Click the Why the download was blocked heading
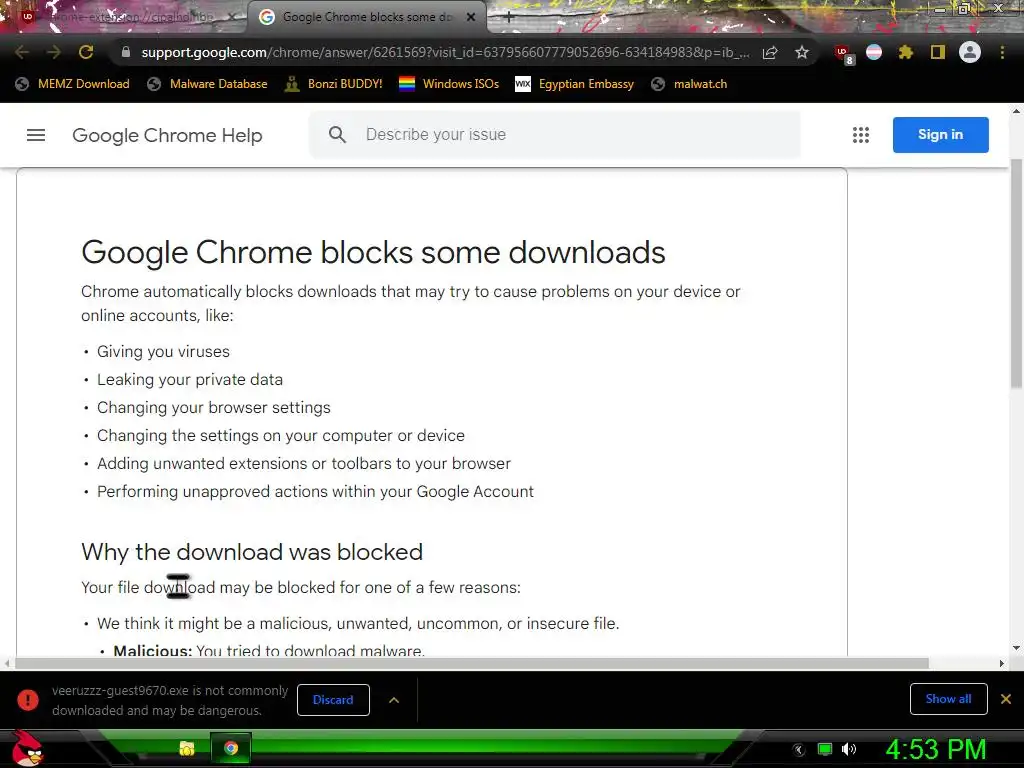This screenshot has width=1024, height=768. [x=251, y=552]
